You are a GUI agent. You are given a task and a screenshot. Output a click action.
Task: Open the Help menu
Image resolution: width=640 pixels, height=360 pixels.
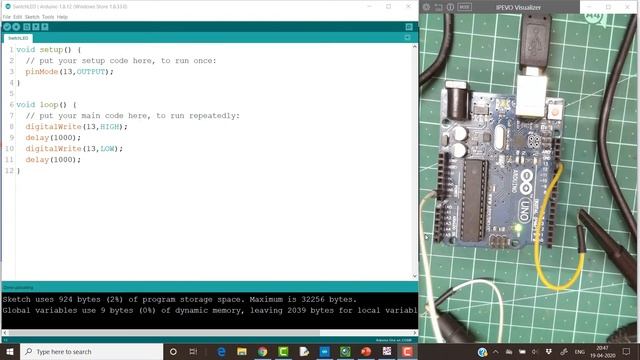coord(62,17)
